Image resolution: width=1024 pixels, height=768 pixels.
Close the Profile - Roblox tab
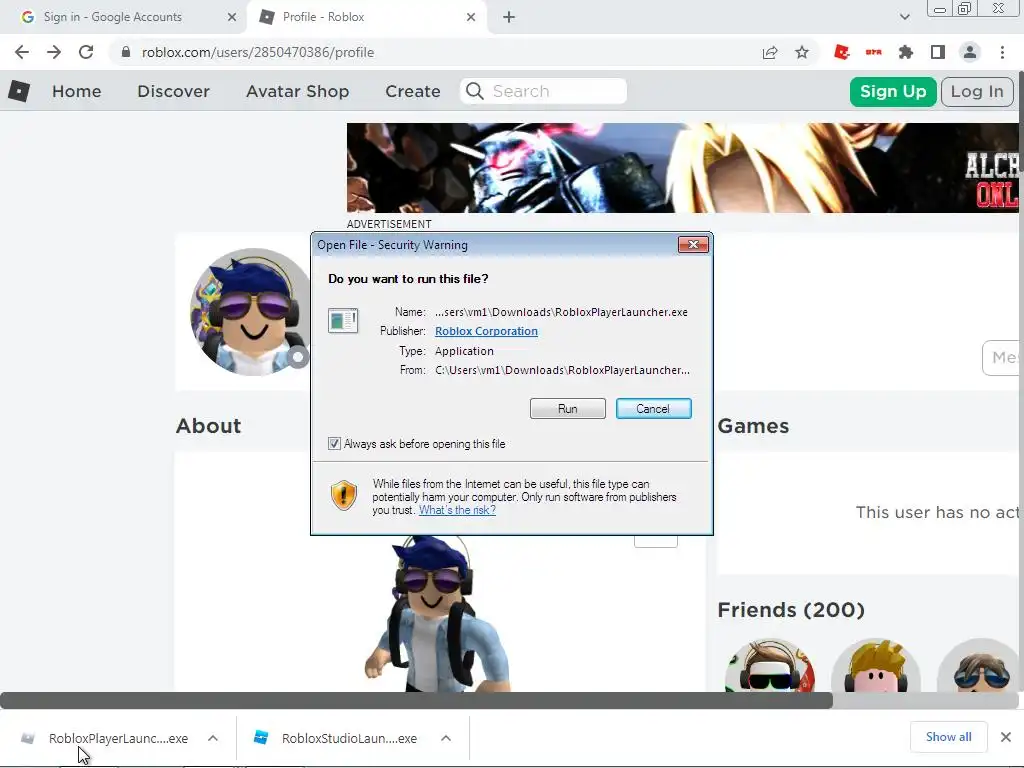pos(471,17)
